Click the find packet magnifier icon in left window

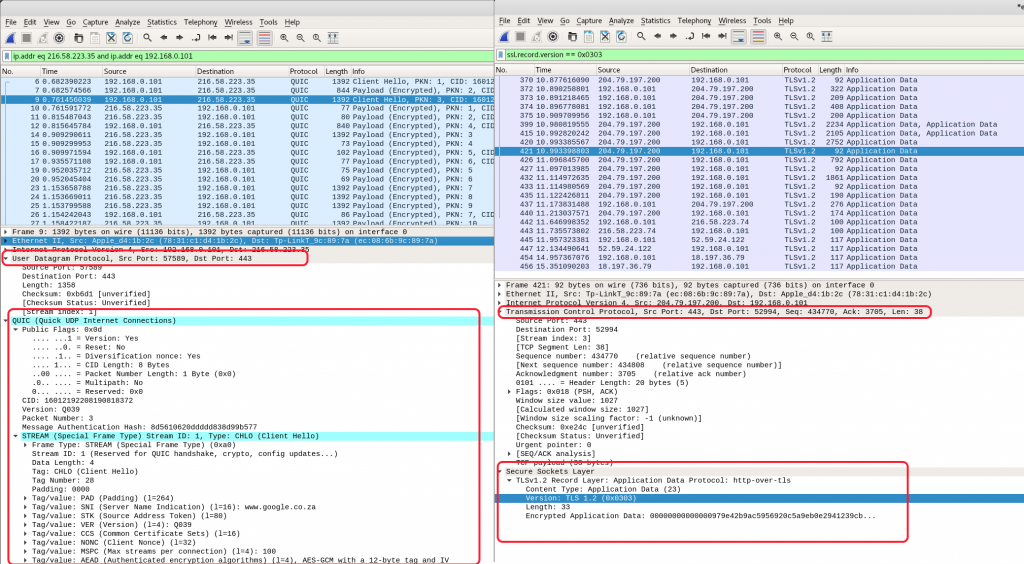point(148,38)
